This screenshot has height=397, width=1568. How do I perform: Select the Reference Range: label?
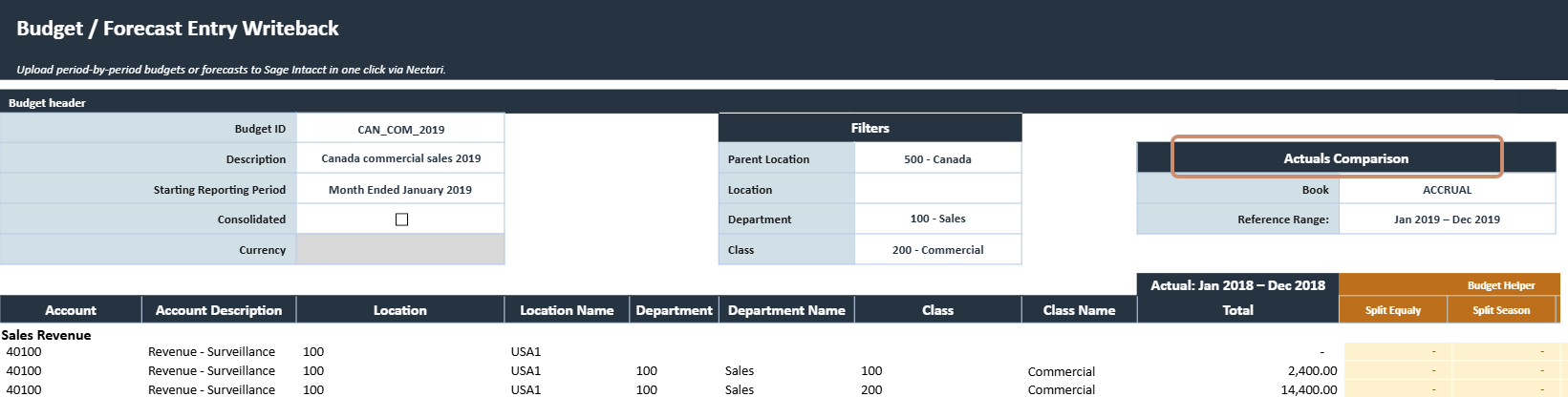click(x=1283, y=219)
